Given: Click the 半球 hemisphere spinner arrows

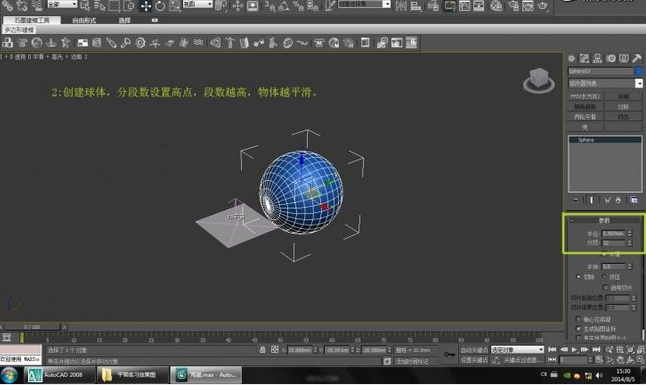Looking at the screenshot, I should tap(630, 267).
